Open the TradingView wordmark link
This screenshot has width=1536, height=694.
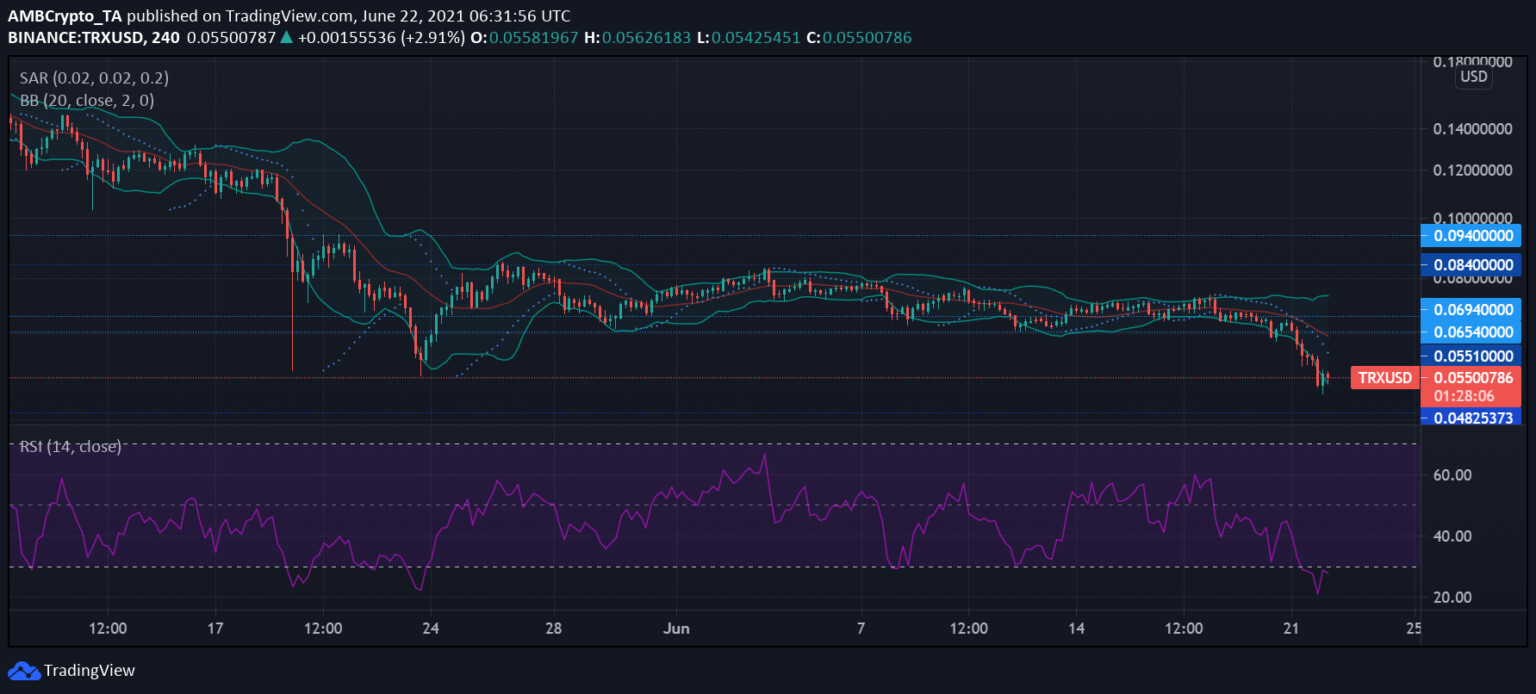[x=88, y=670]
